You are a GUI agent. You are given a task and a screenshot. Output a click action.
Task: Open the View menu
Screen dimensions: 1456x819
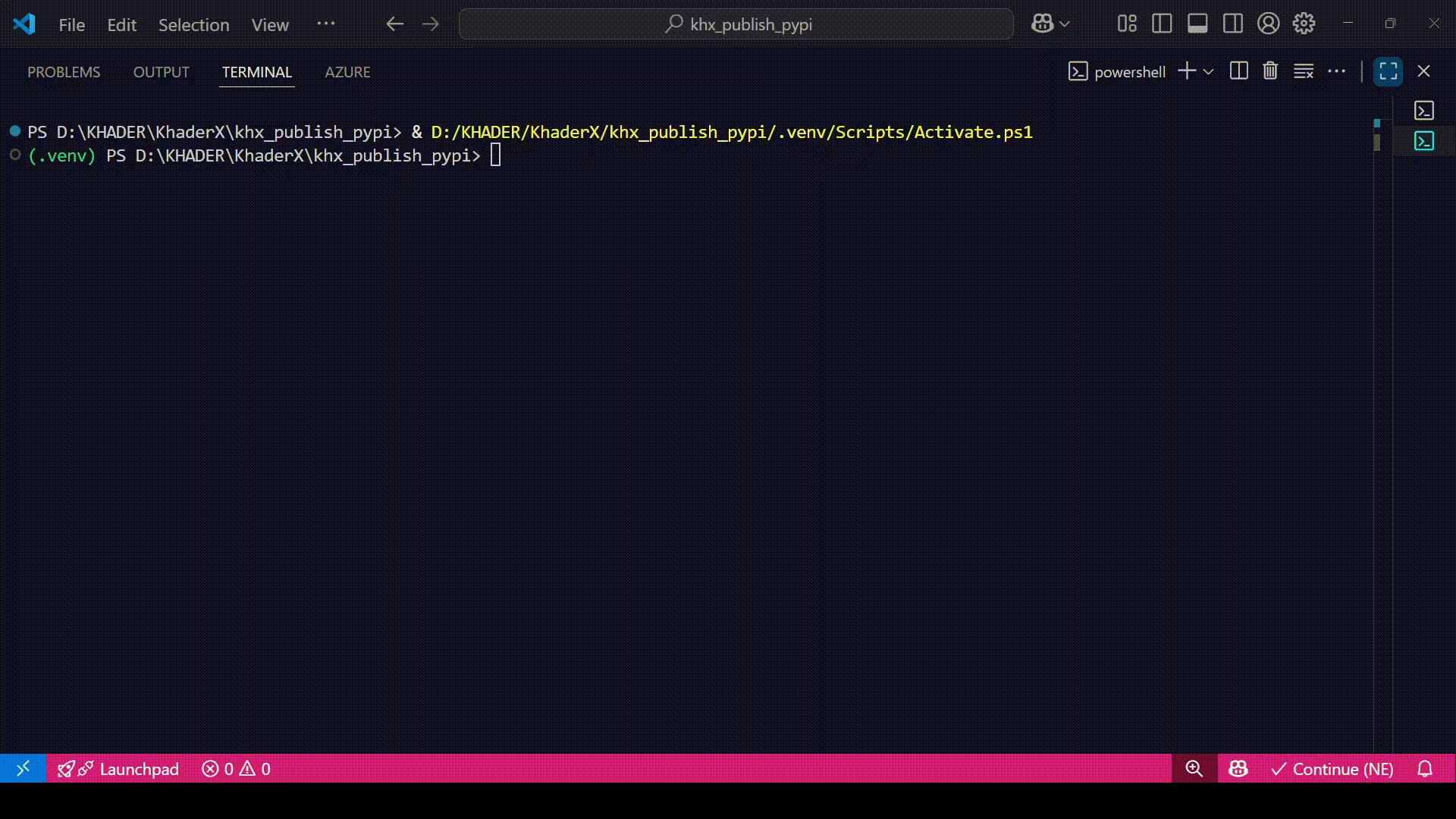tap(270, 24)
